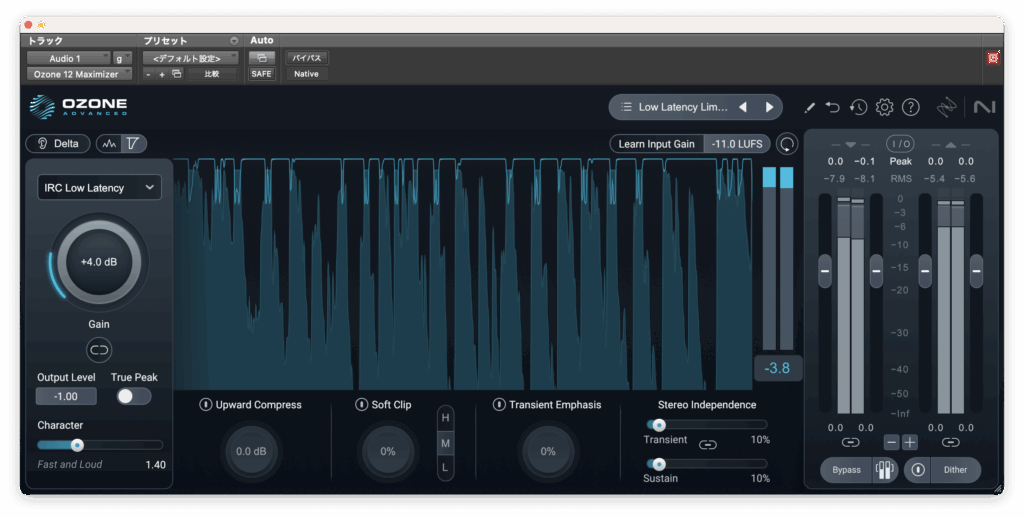Click the undo arrow icon
The image size is (1024, 518).
click(833, 107)
